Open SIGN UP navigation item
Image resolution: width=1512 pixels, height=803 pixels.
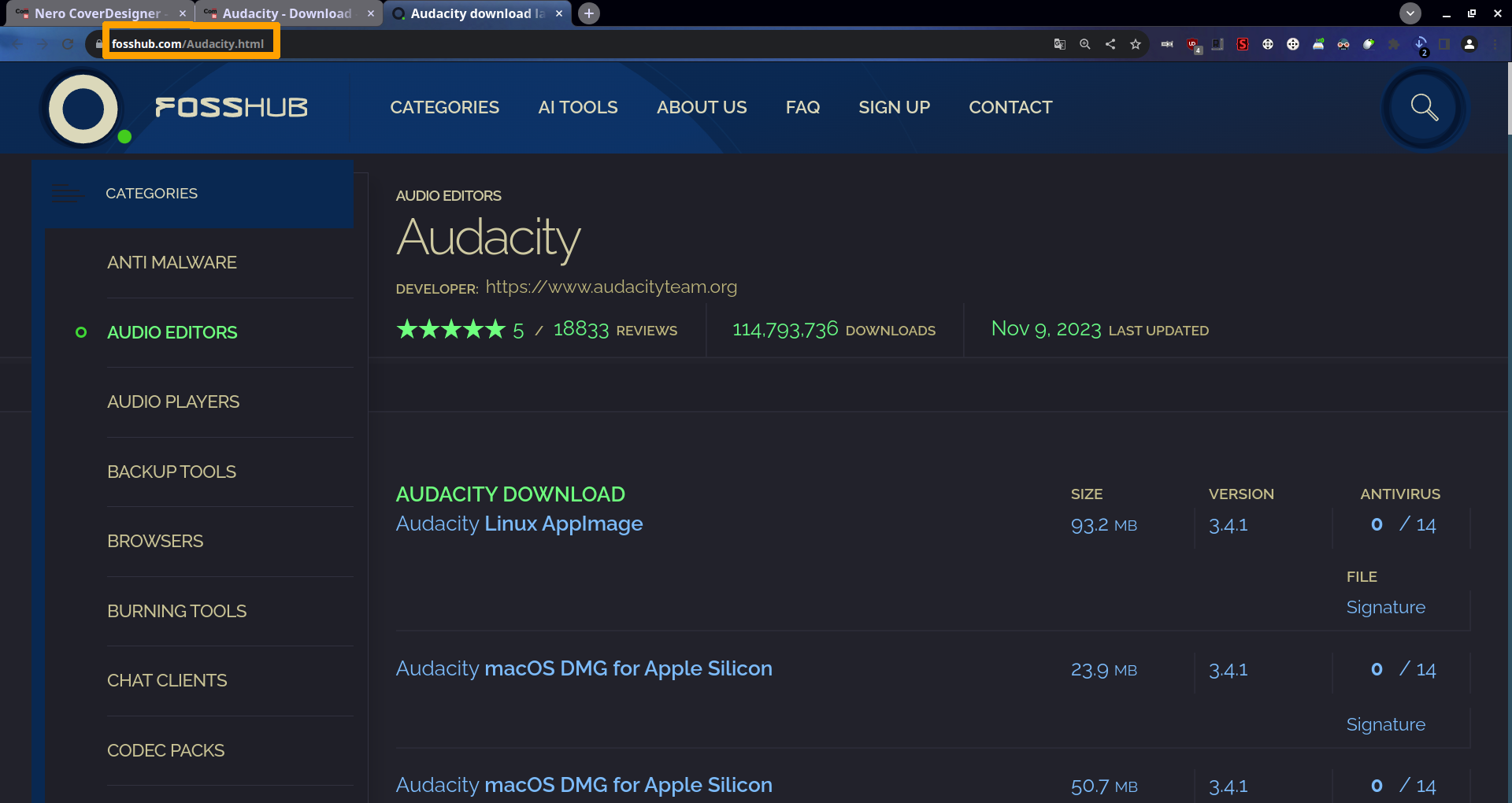point(894,107)
